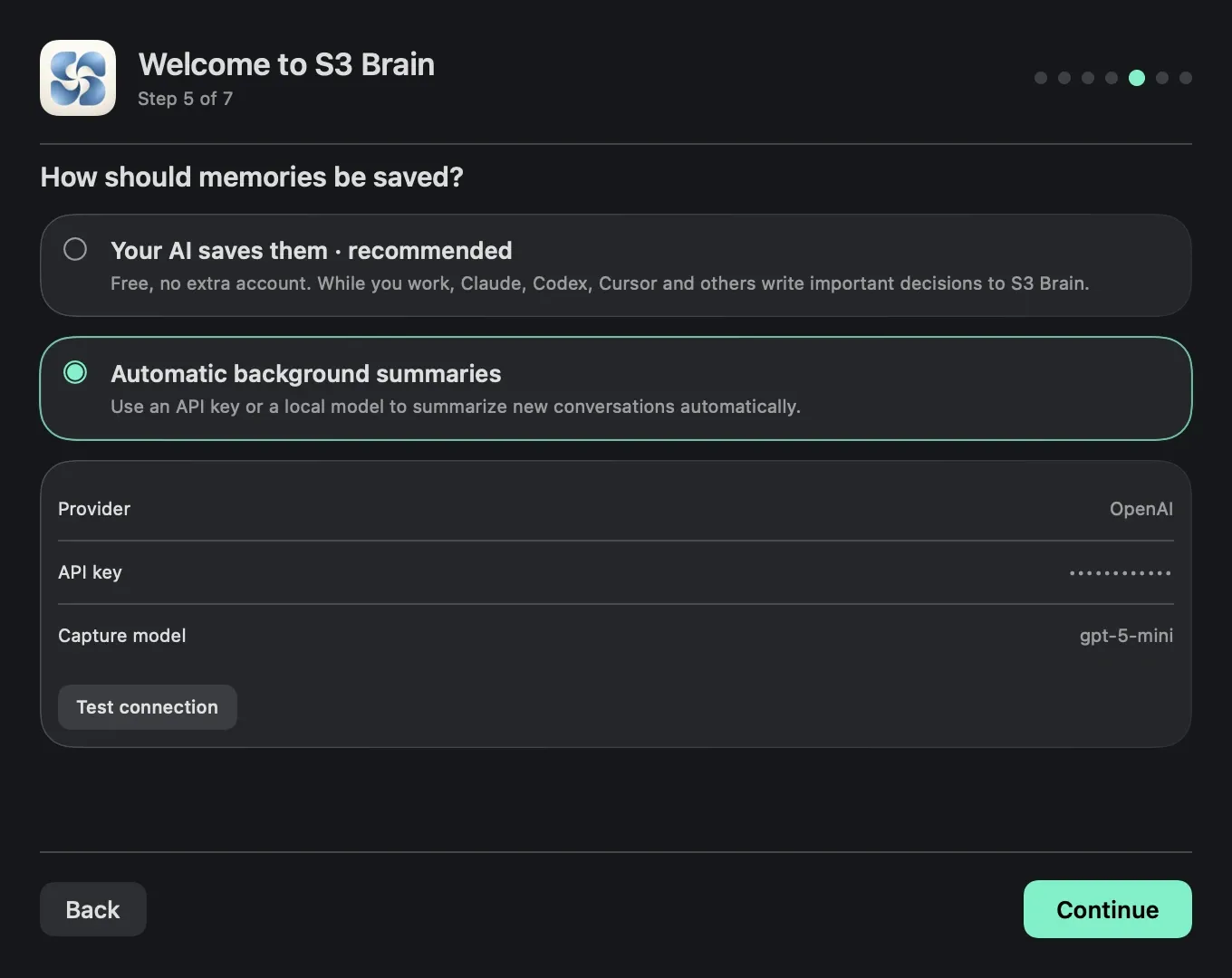Click the 'API key' row label
The height and width of the screenshot is (978, 1232).
(x=90, y=572)
